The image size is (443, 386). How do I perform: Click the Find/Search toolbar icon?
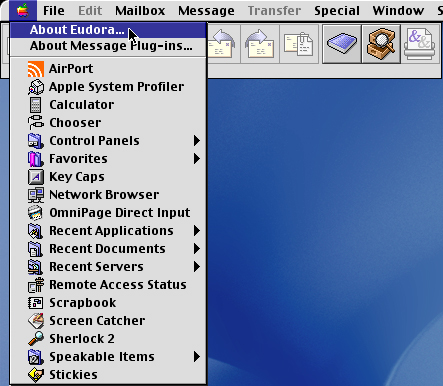click(x=381, y=44)
